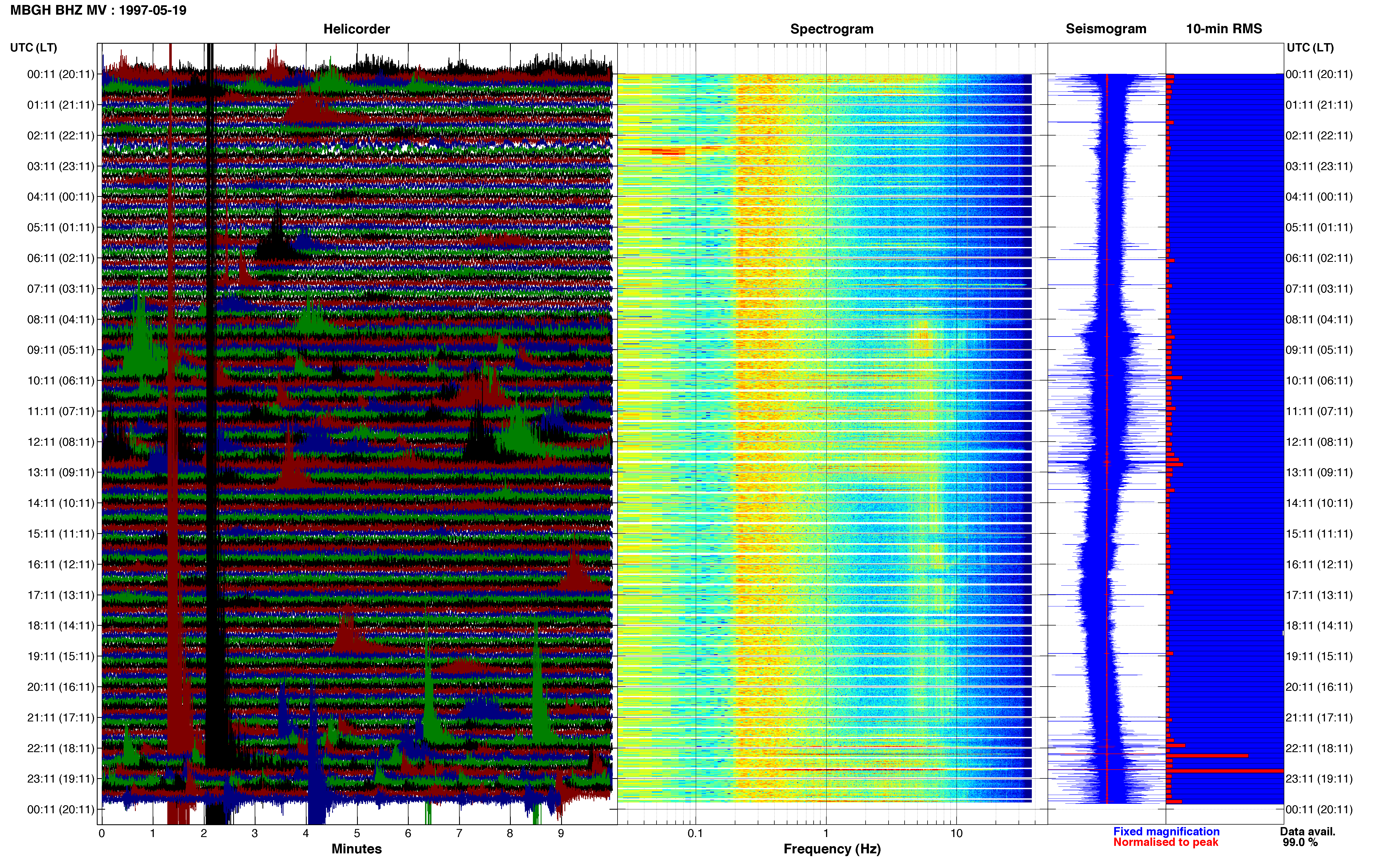Click the left time label '22:11 (18:11)'
Screen dimensions: 1388x868
click(x=61, y=749)
